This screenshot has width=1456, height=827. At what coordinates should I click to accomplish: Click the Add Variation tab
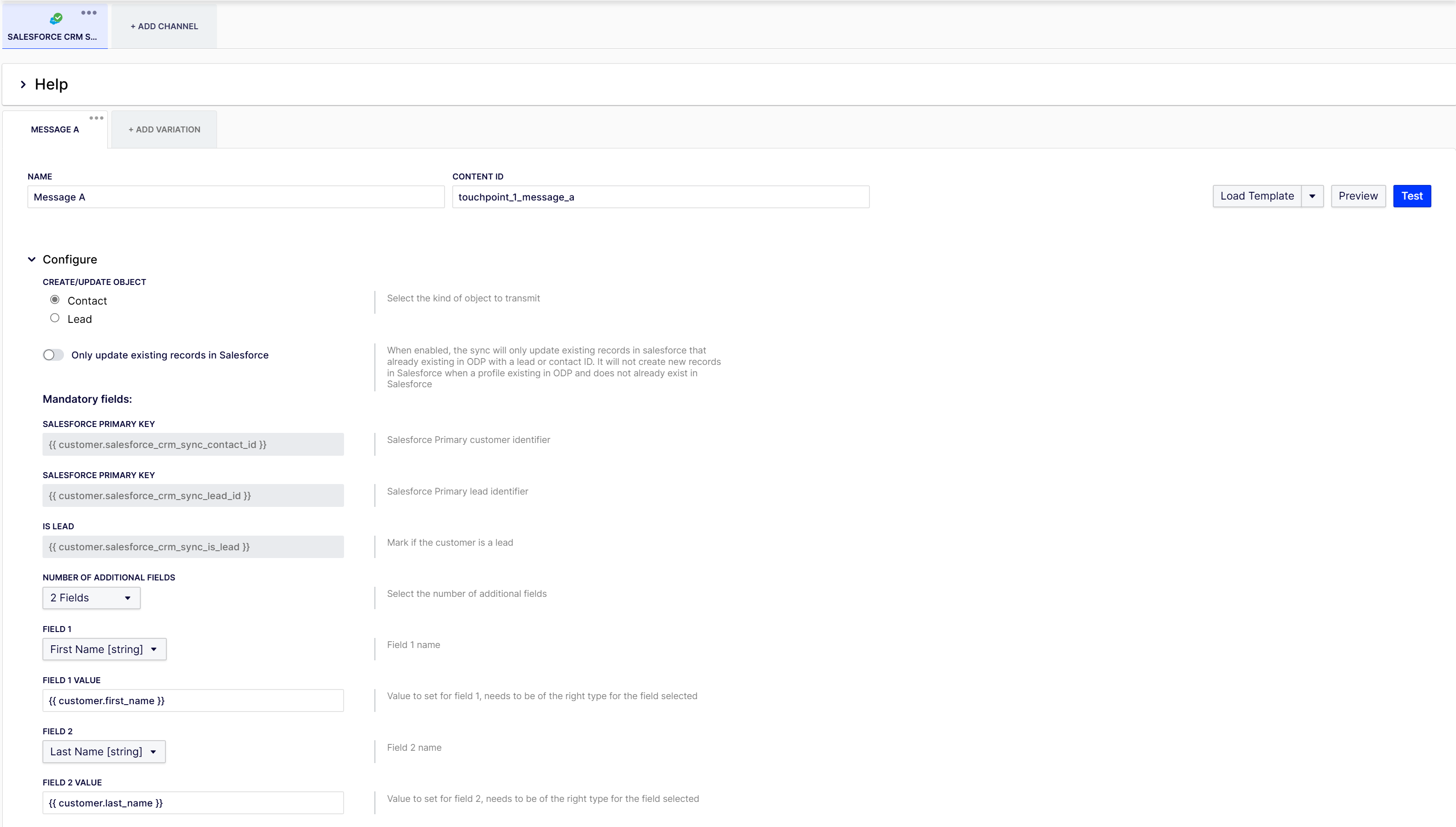pyautogui.click(x=164, y=130)
